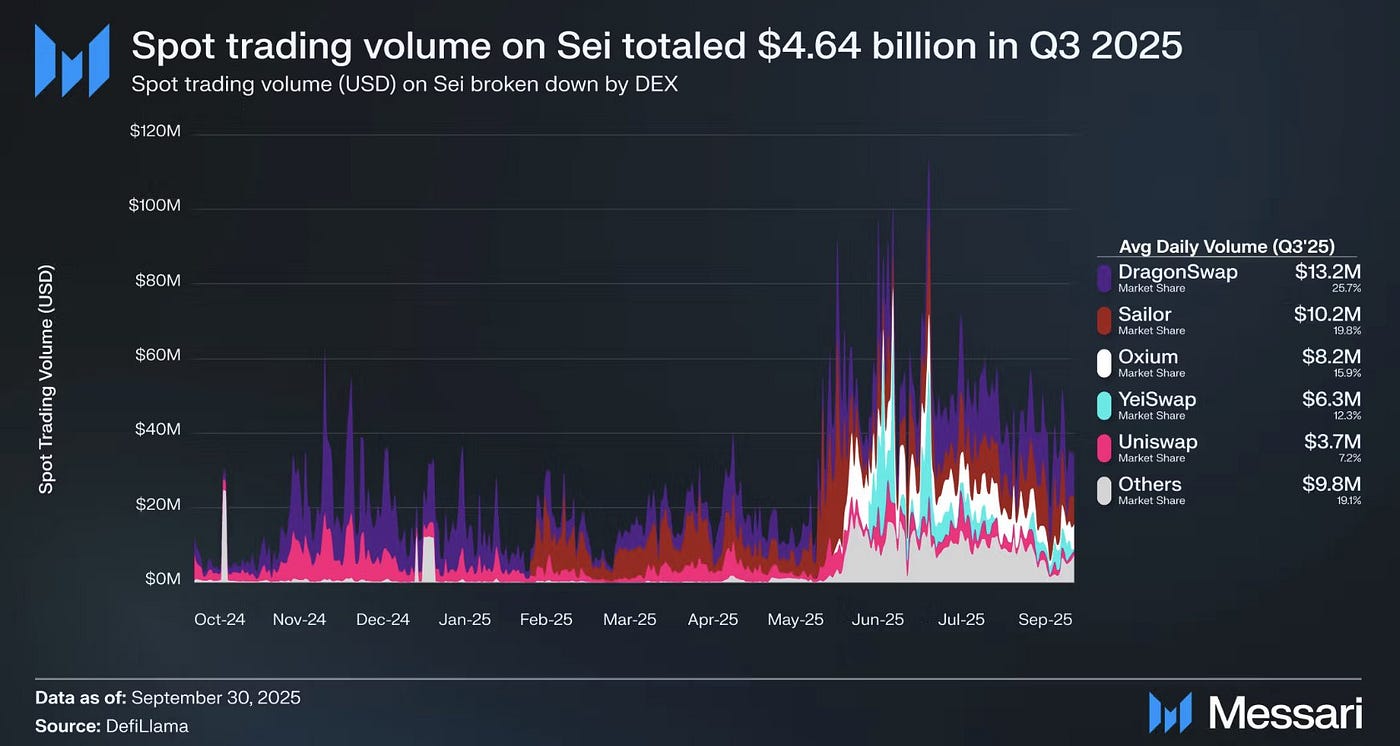
Task: Click the Messari logo icon top-left
Action: (x=72, y=61)
